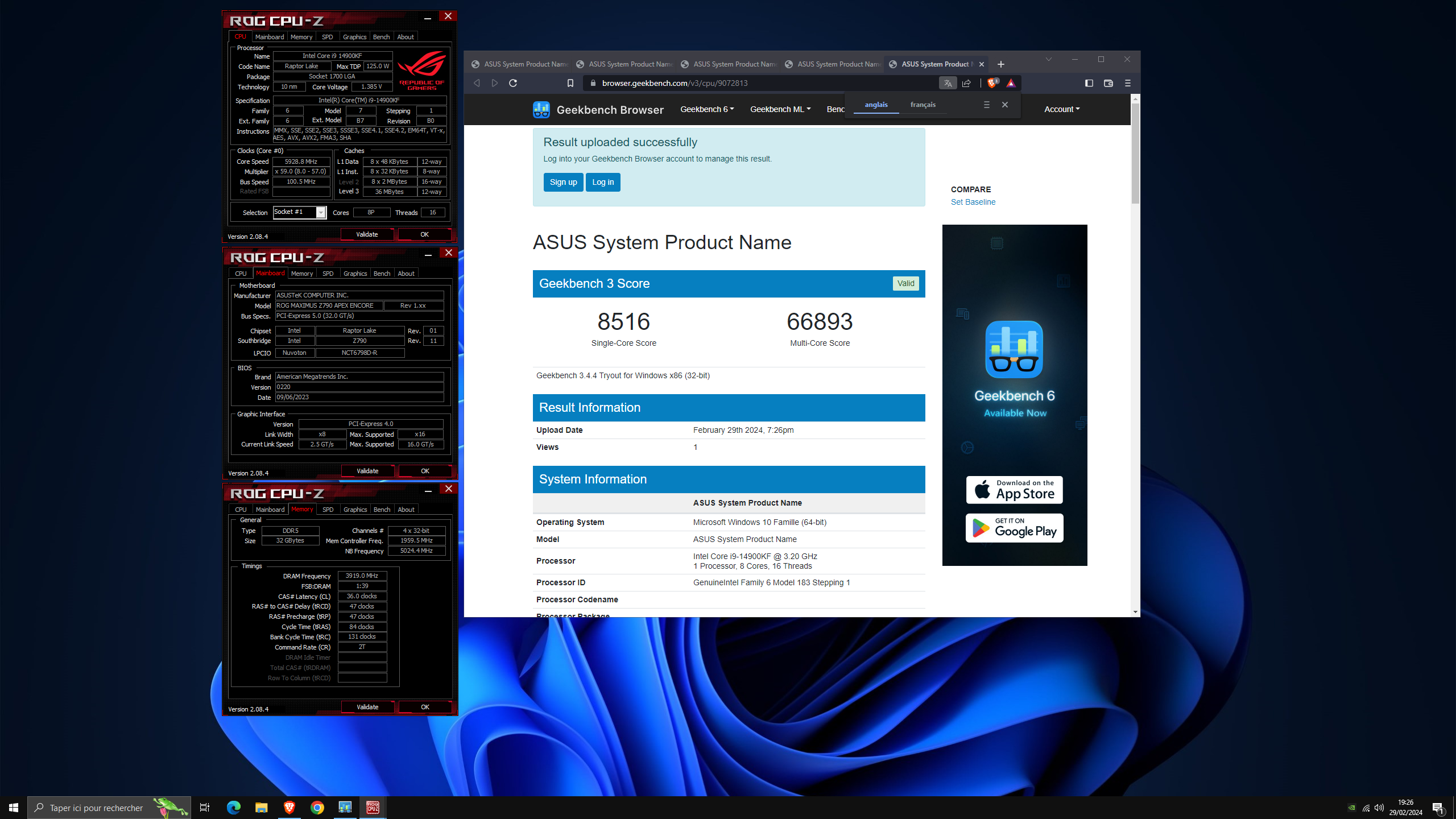Open the Brave wallet icon
Viewport: 1456px width, 819px height.
click(1108, 83)
